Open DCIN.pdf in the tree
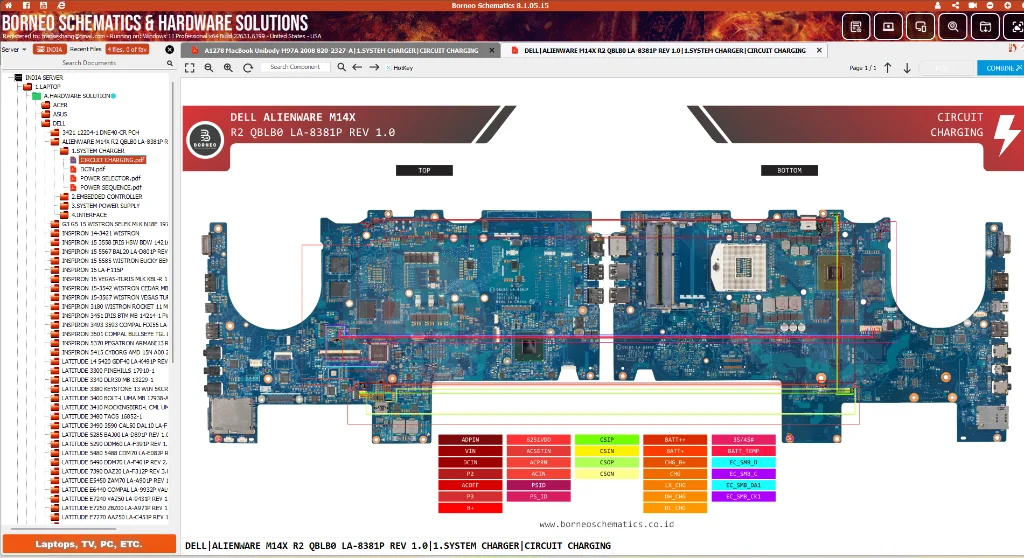The height and width of the screenshot is (558, 1024). (93, 169)
